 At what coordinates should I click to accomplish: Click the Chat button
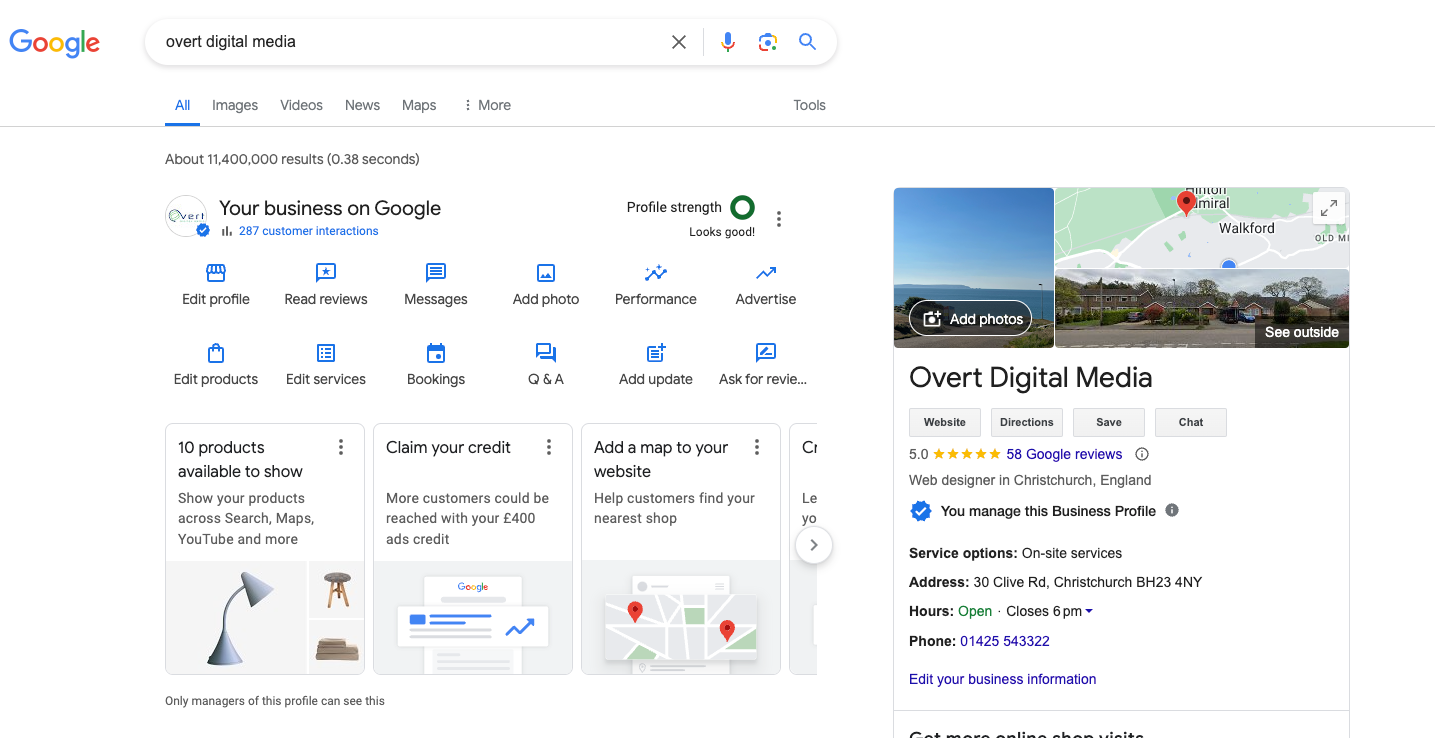coord(1191,422)
